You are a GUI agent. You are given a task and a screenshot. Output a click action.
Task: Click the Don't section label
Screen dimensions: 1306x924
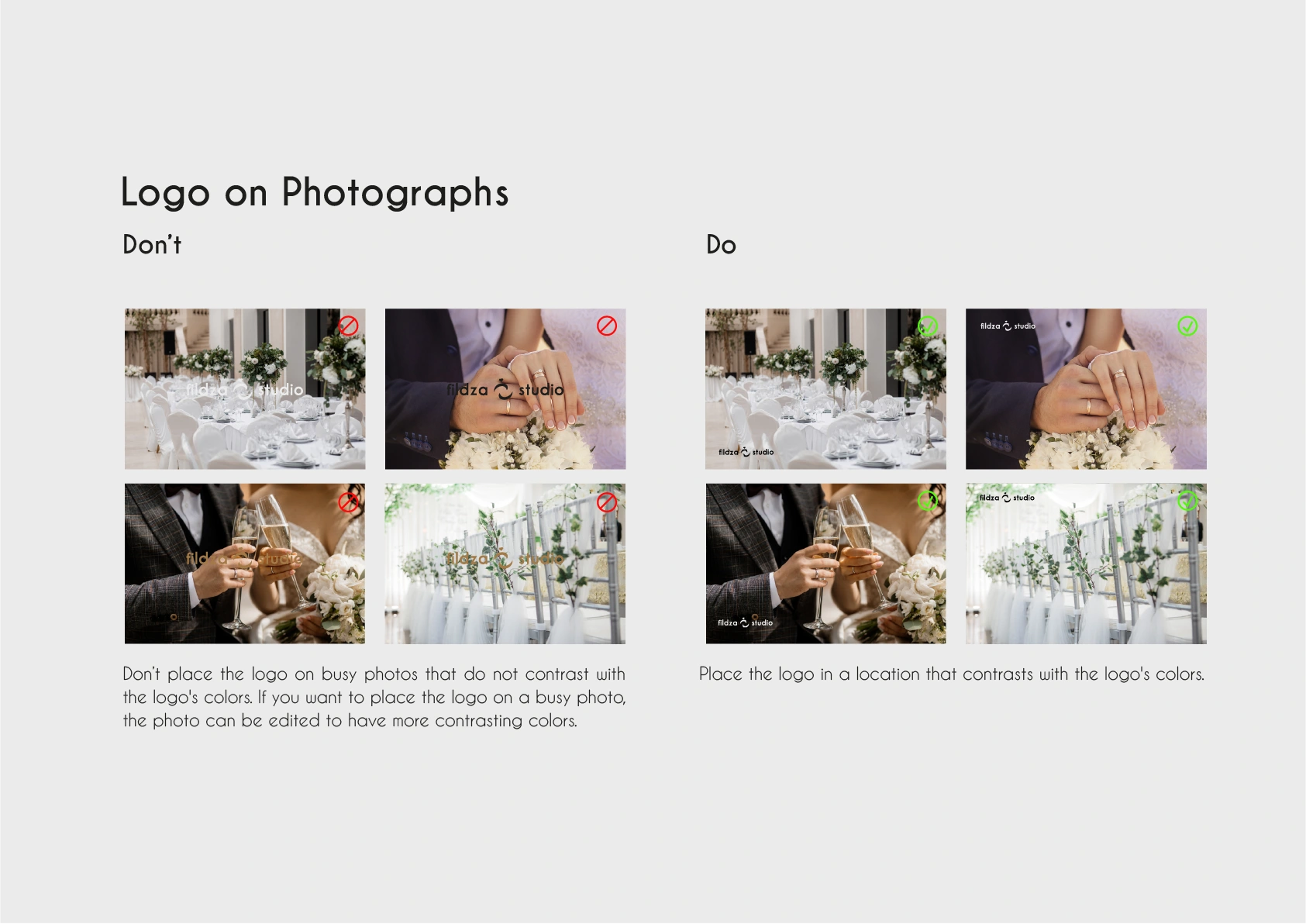tap(152, 245)
